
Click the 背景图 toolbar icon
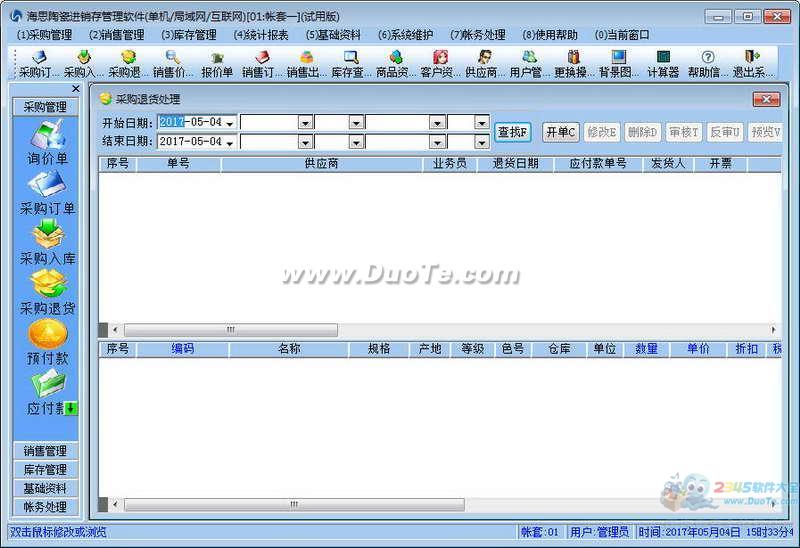tap(618, 64)
